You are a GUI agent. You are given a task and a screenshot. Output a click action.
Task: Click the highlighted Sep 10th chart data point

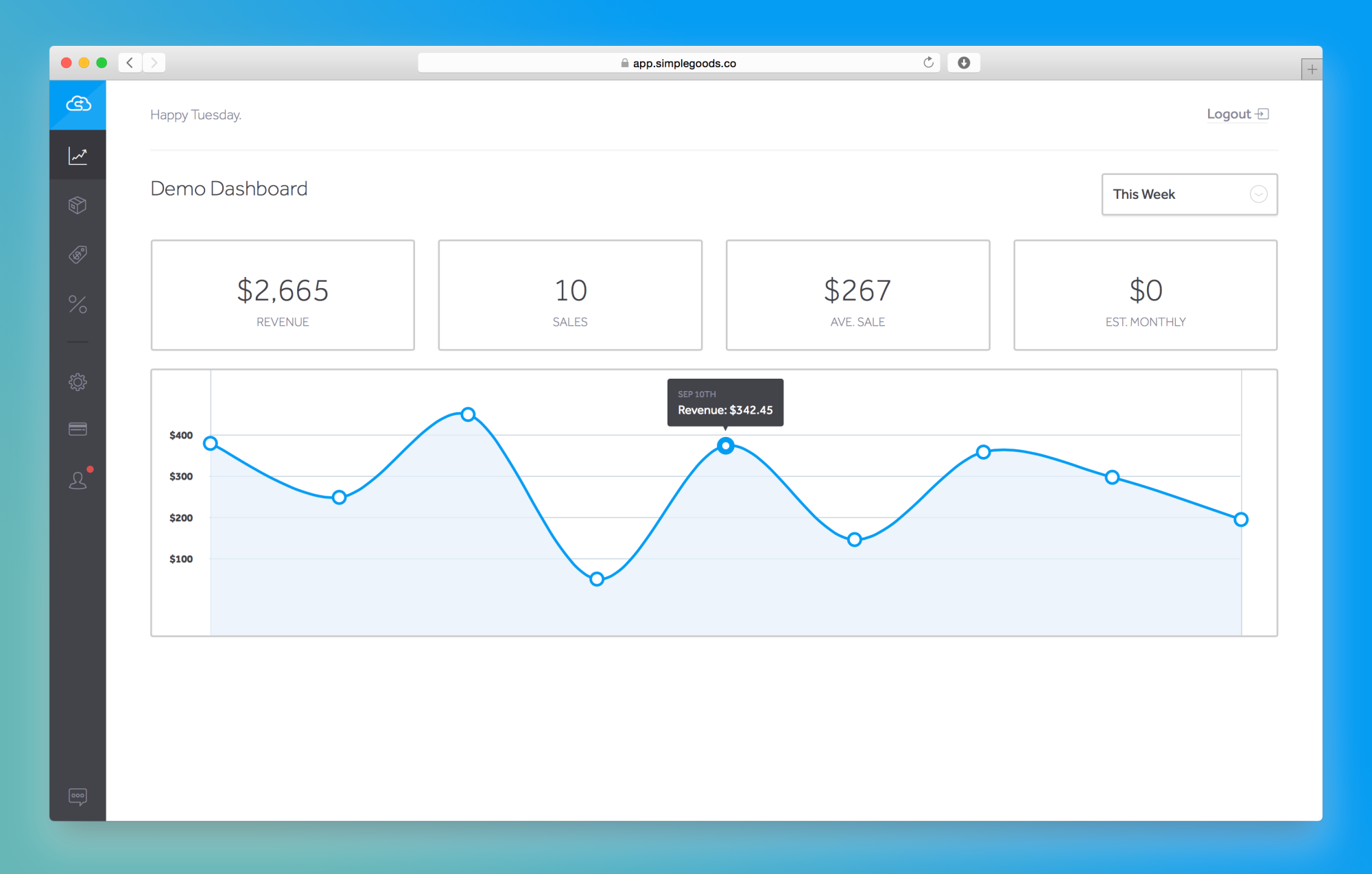[725, 446]
